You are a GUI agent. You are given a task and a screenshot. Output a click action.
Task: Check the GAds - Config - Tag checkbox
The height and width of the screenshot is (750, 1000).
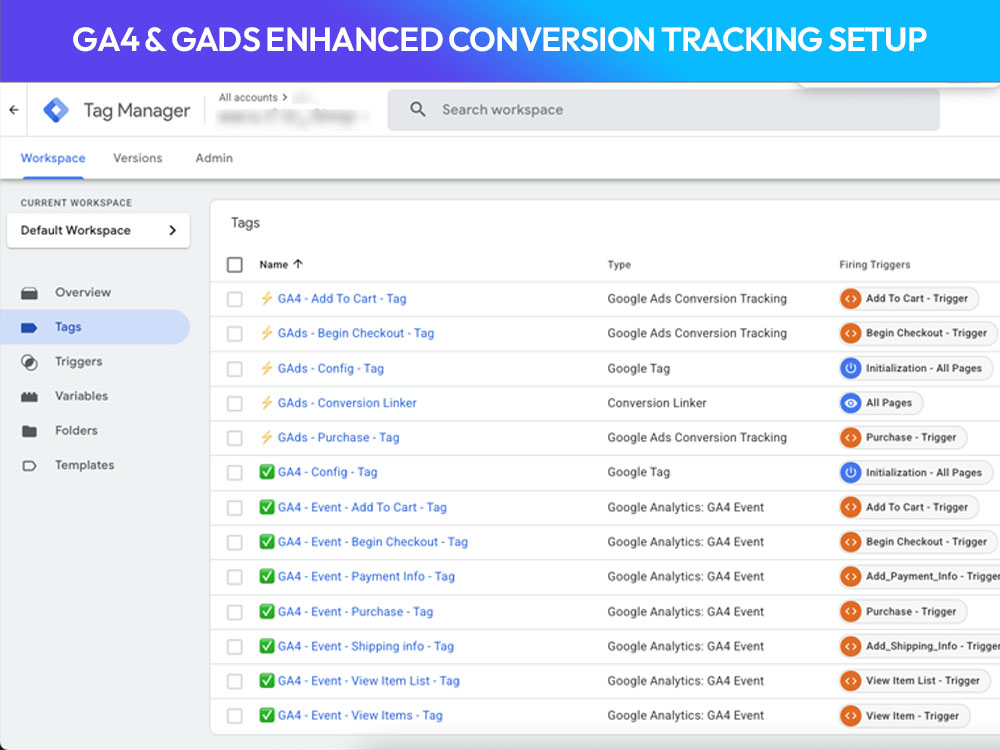coord(235,369)
